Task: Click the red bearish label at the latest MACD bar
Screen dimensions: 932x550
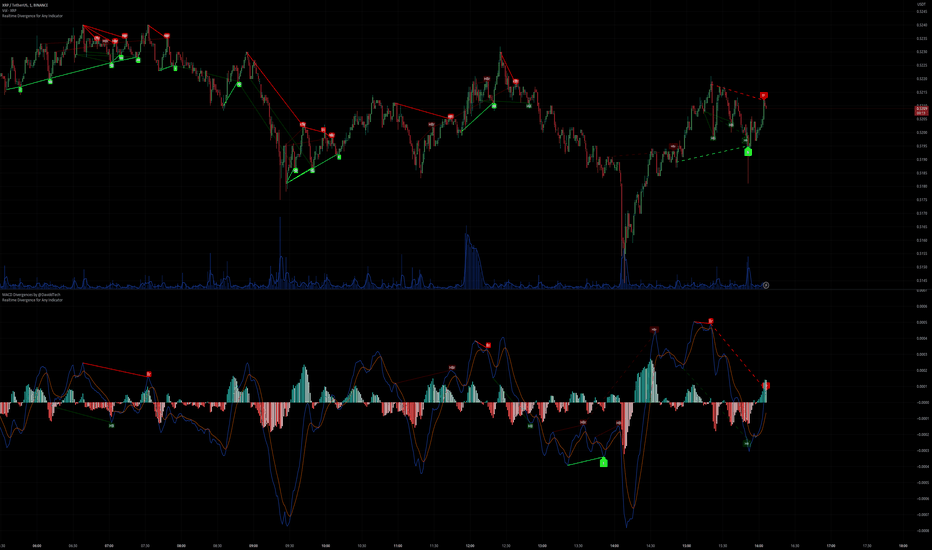Action: pos(766,386)
